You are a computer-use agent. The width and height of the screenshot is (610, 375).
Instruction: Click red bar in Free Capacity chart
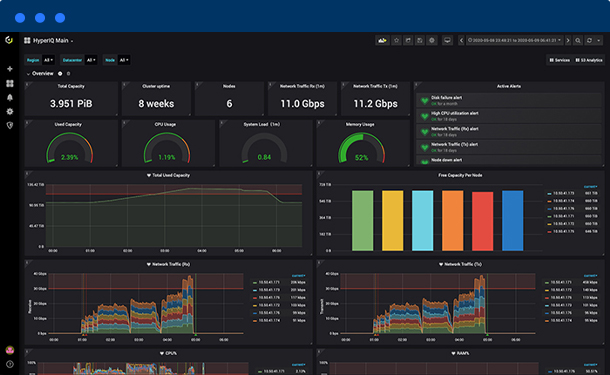coord(482,221)
